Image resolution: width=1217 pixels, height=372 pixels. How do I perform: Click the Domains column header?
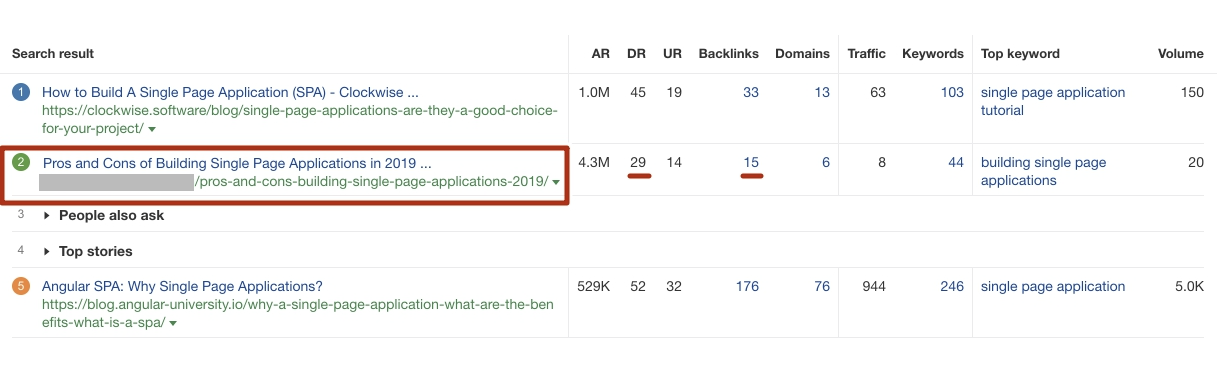pos(802,53)
